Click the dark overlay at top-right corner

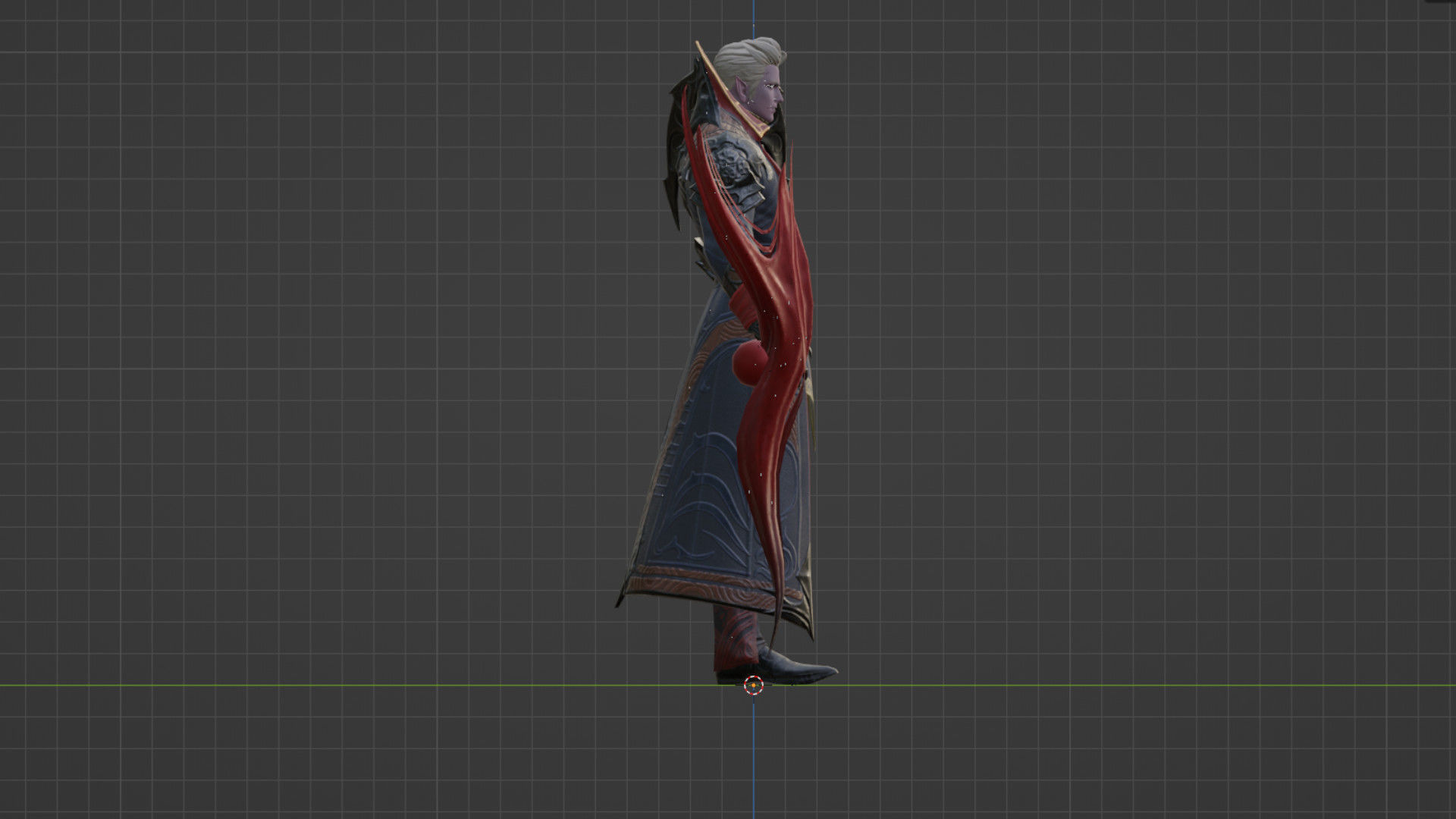1442,2
